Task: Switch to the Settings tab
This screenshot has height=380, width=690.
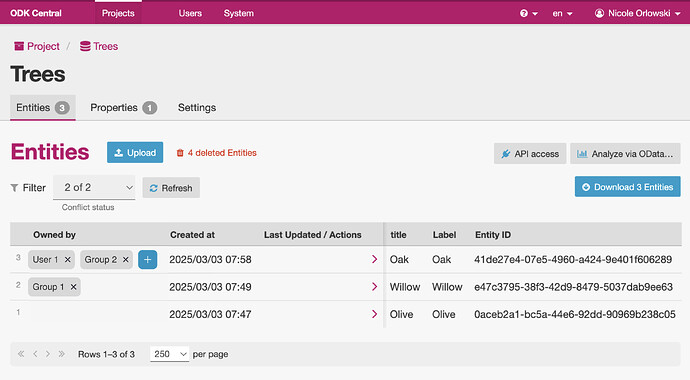Action: 197,107
